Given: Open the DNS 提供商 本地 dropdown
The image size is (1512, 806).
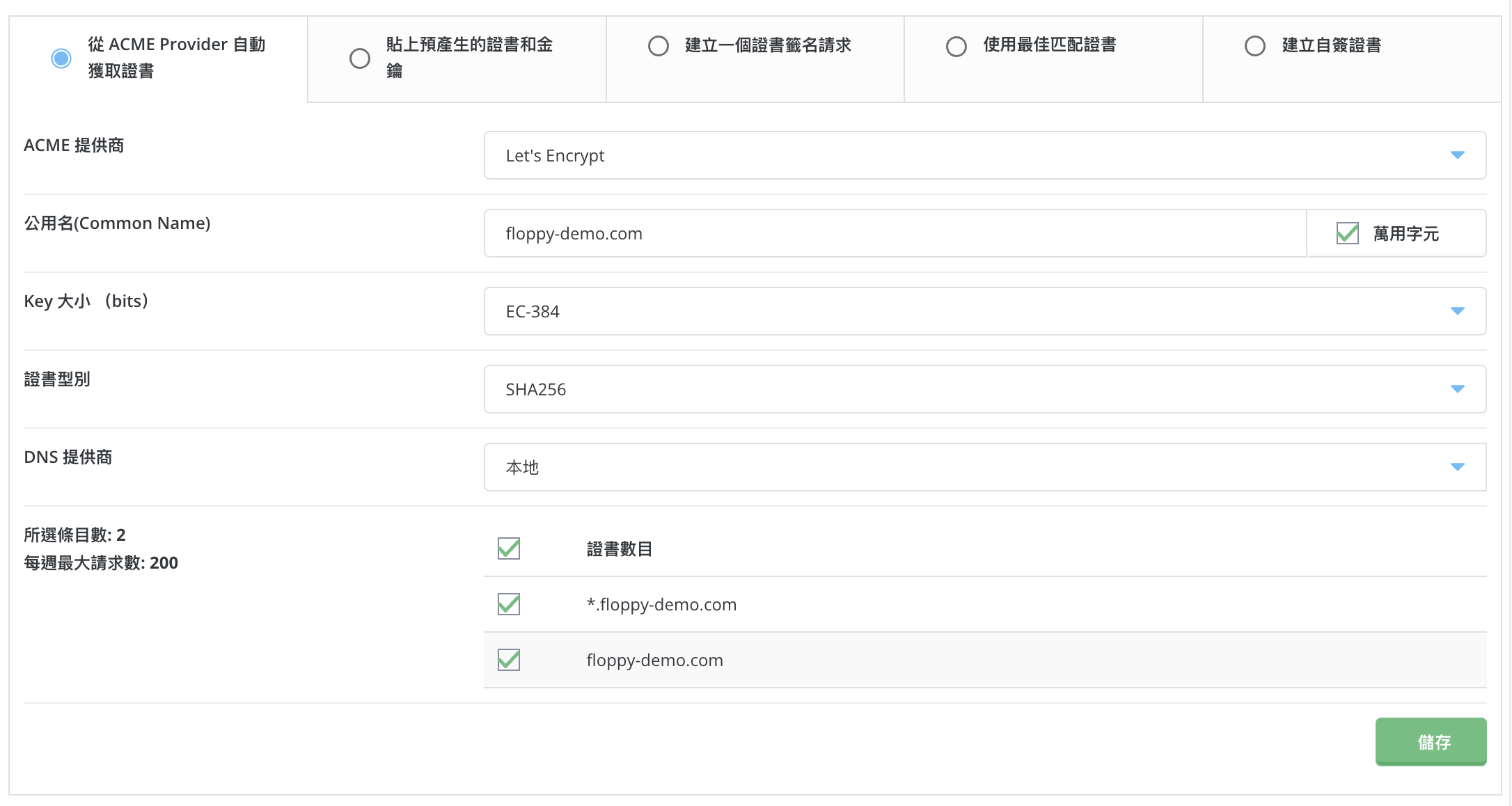Looking at the screenshot, I should click(961, 467).
